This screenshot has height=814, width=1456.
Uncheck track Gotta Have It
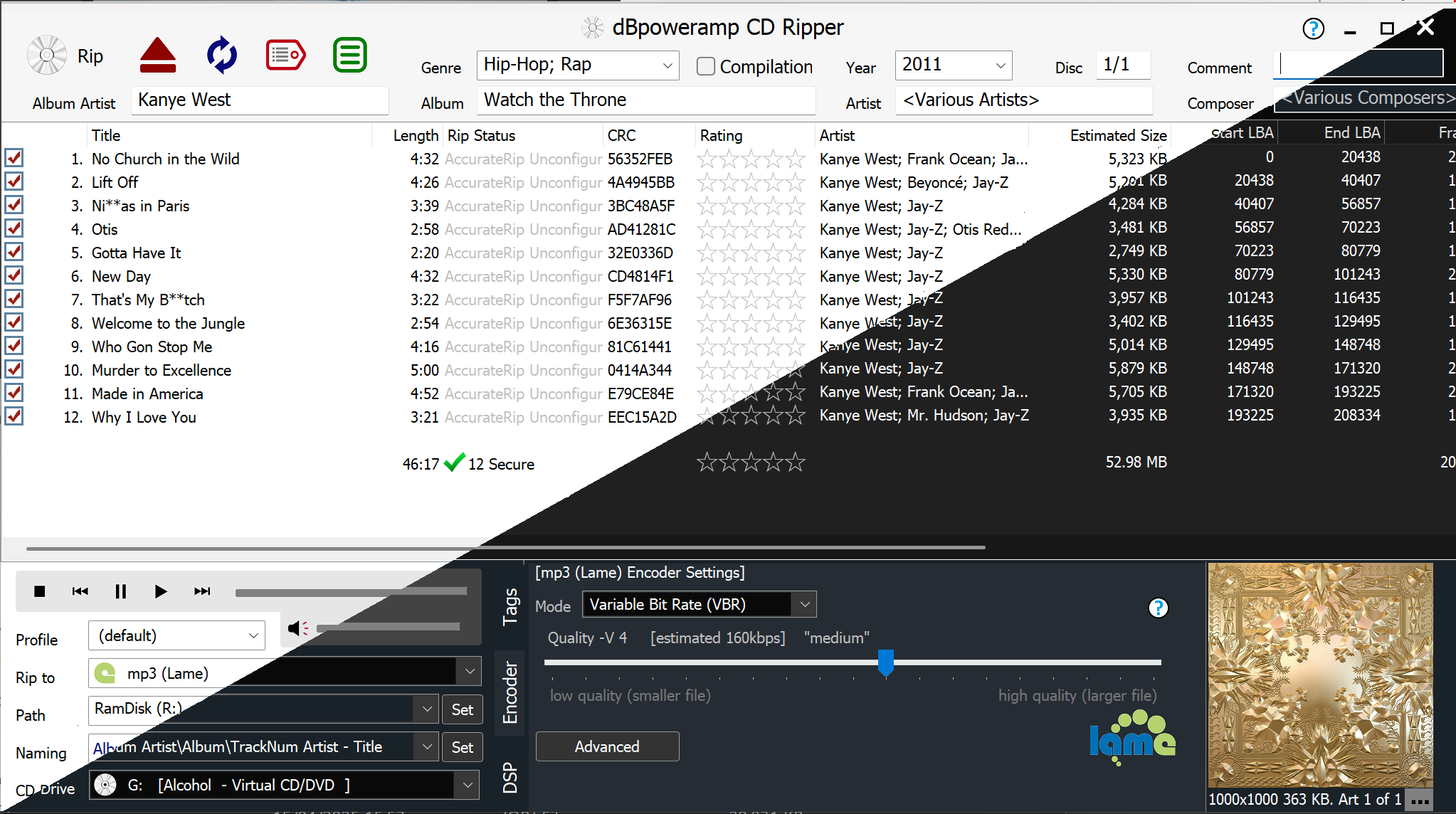point(14,252)
